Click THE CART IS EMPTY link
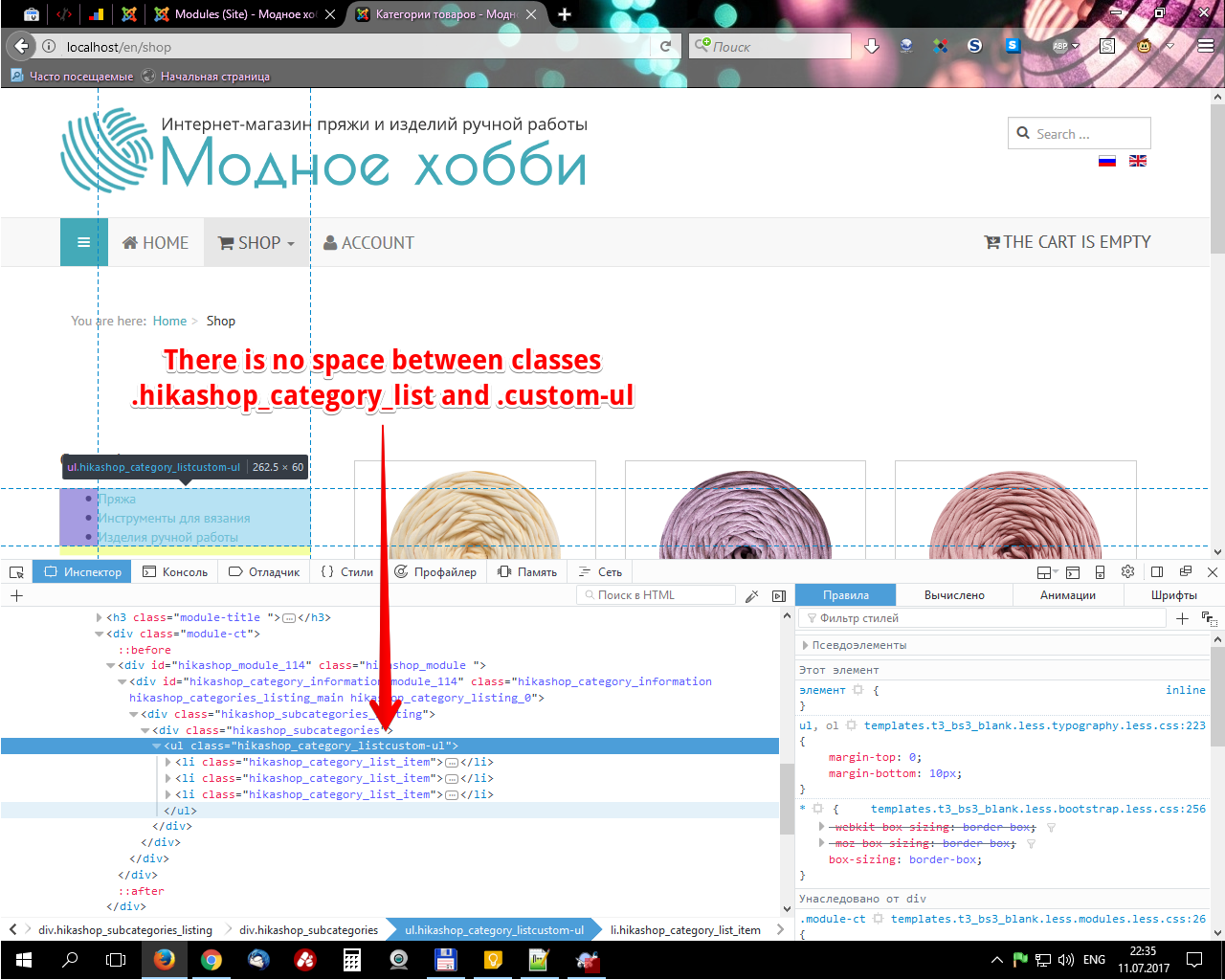The image size is (1225, 980). (1068, 242)
